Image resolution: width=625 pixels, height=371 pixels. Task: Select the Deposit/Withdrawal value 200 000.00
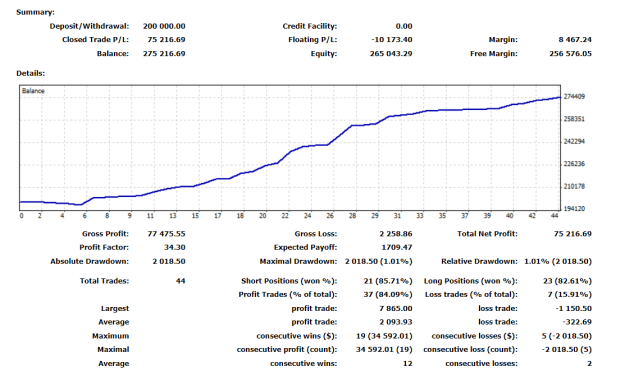point(164,26)
